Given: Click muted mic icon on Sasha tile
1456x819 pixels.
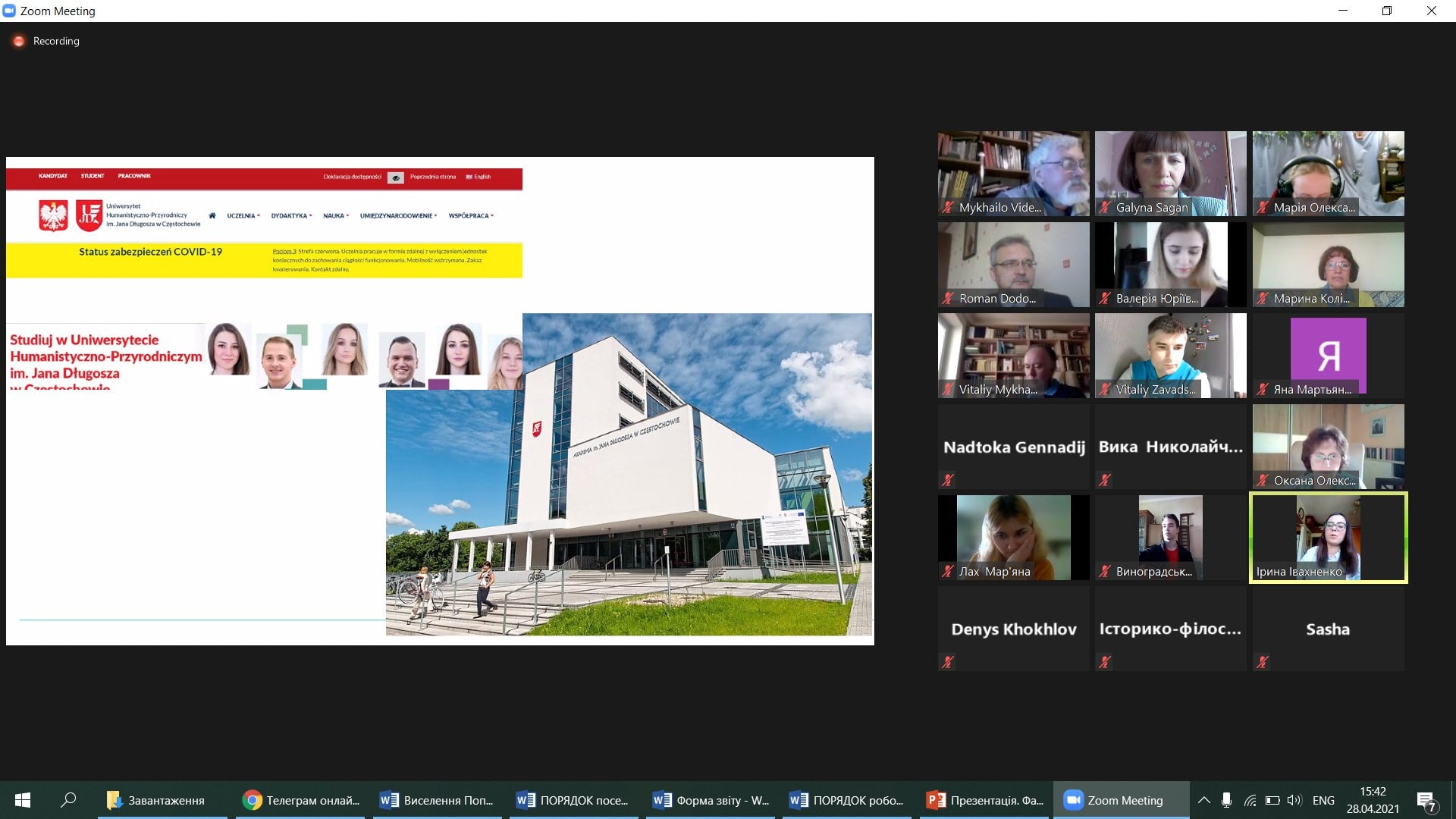Looking at the screenshot, I should 1263,662.
